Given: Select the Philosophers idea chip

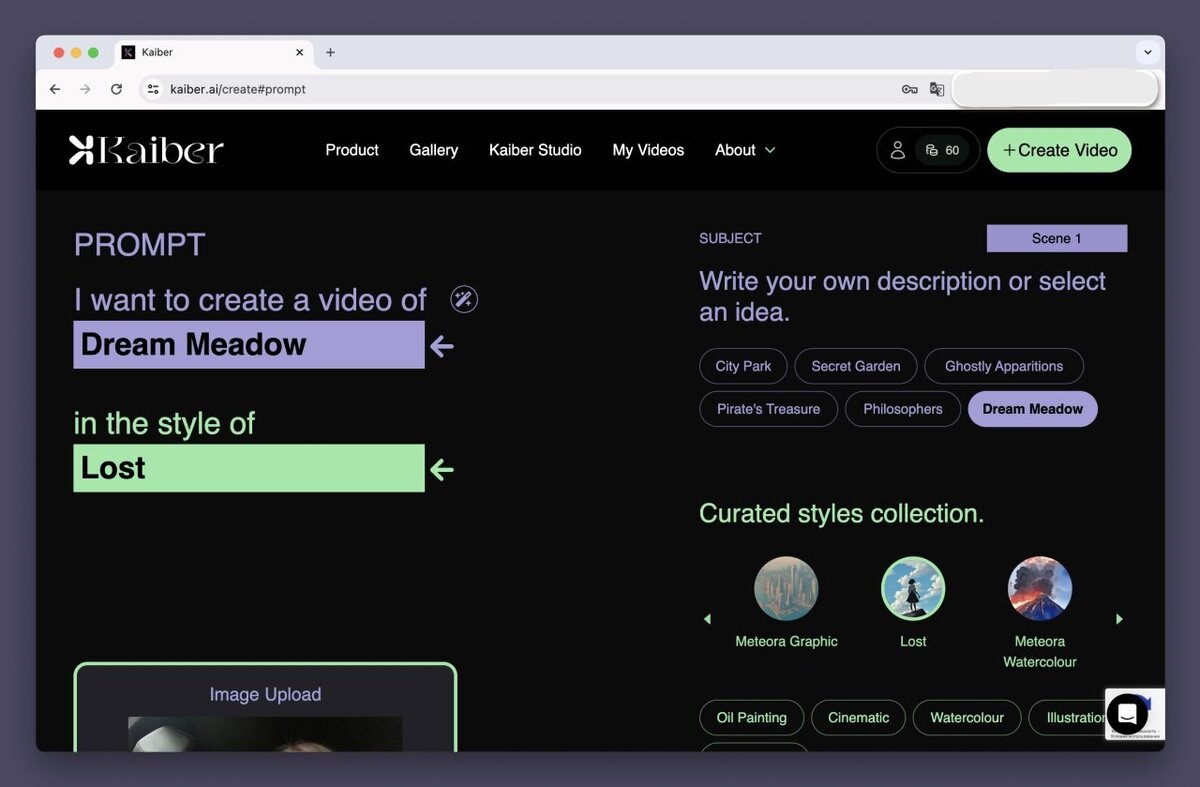Looking at the screenshot, I should (903, 409).
